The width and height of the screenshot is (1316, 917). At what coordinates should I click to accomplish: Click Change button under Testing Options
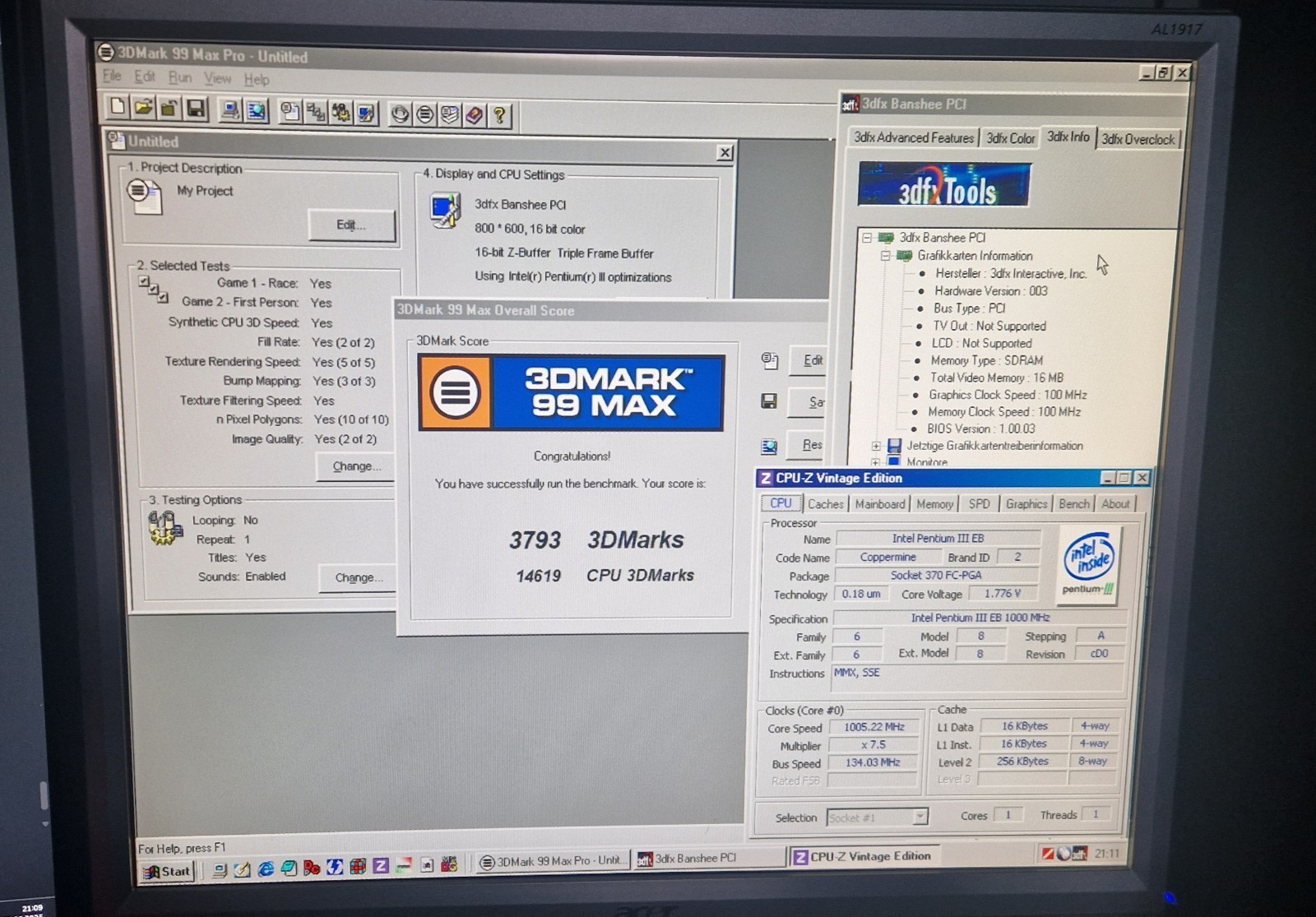(x=359, y=577)
